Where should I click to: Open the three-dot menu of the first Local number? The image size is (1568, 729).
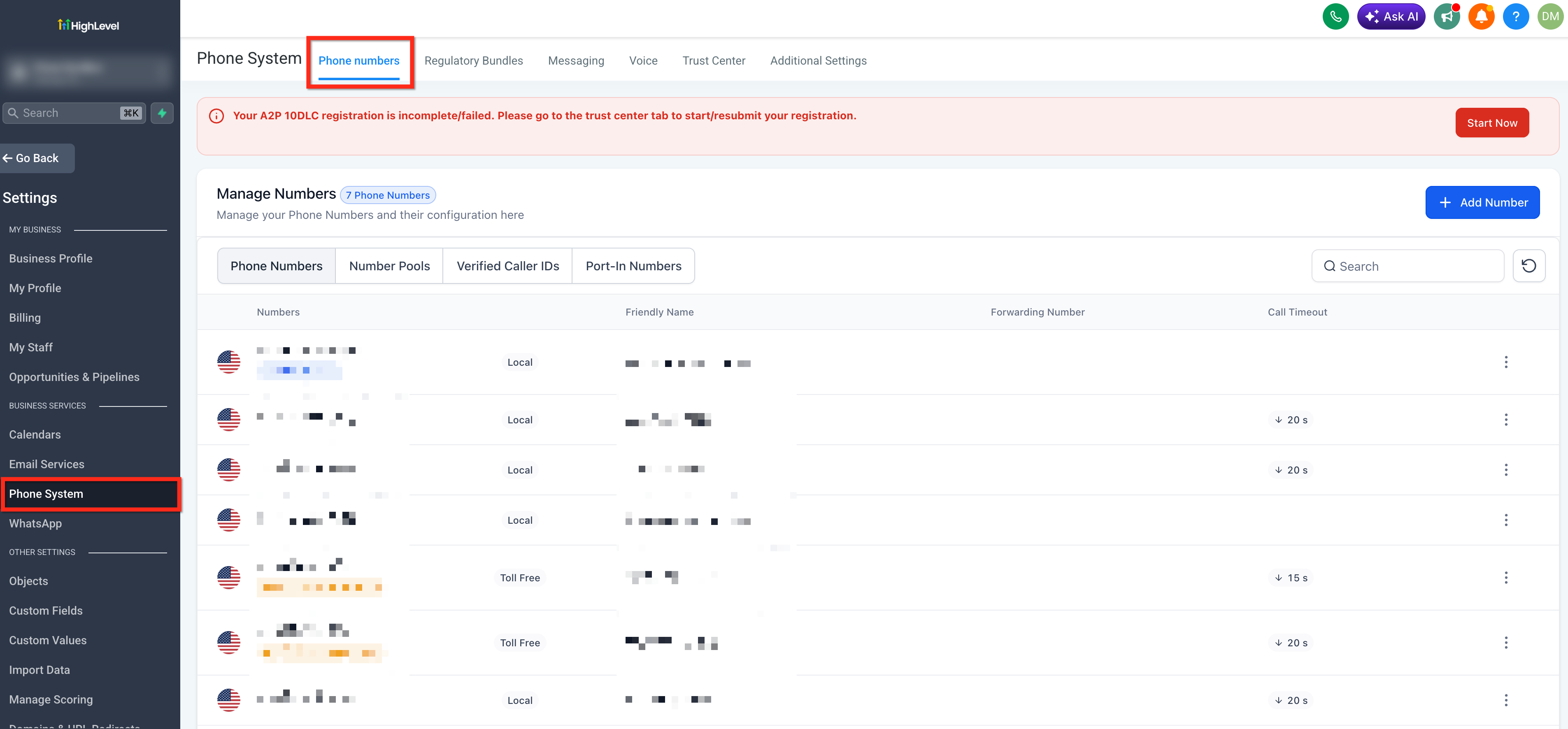[1506, 362]
